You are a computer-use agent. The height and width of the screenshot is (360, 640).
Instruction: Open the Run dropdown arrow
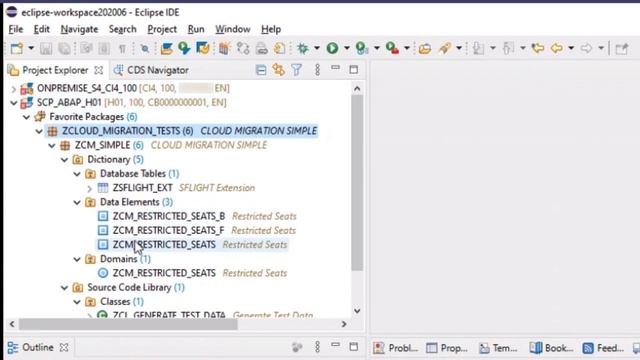point(347,48)
